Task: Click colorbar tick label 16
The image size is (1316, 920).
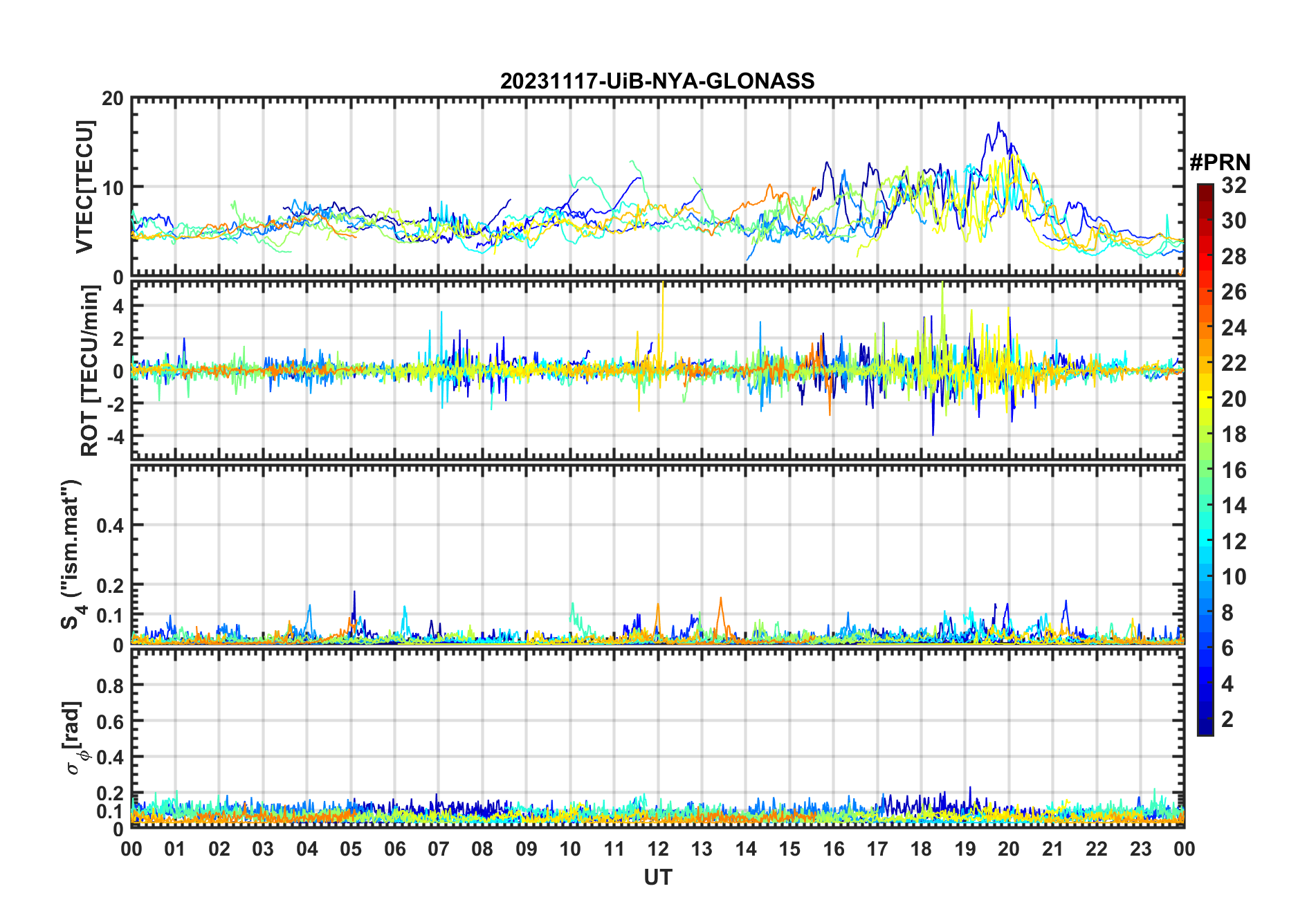Action: coord(1234,470)
